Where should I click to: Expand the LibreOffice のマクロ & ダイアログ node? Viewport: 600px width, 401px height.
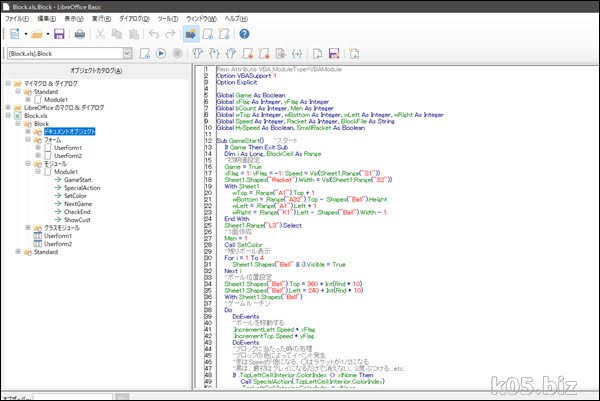(x=8, y=107)
